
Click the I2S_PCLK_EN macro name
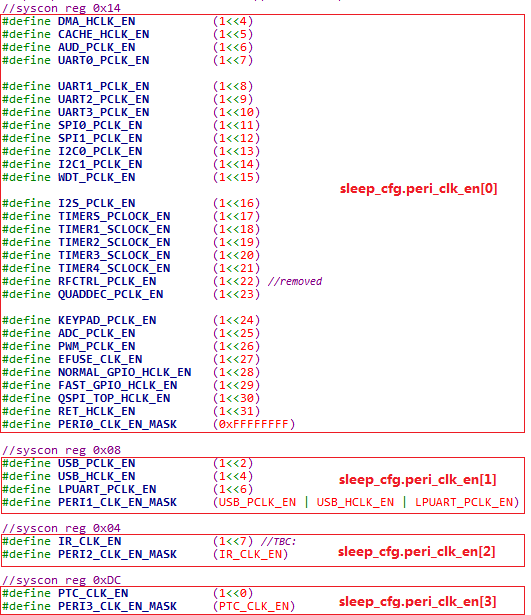(x=96, y=203)
